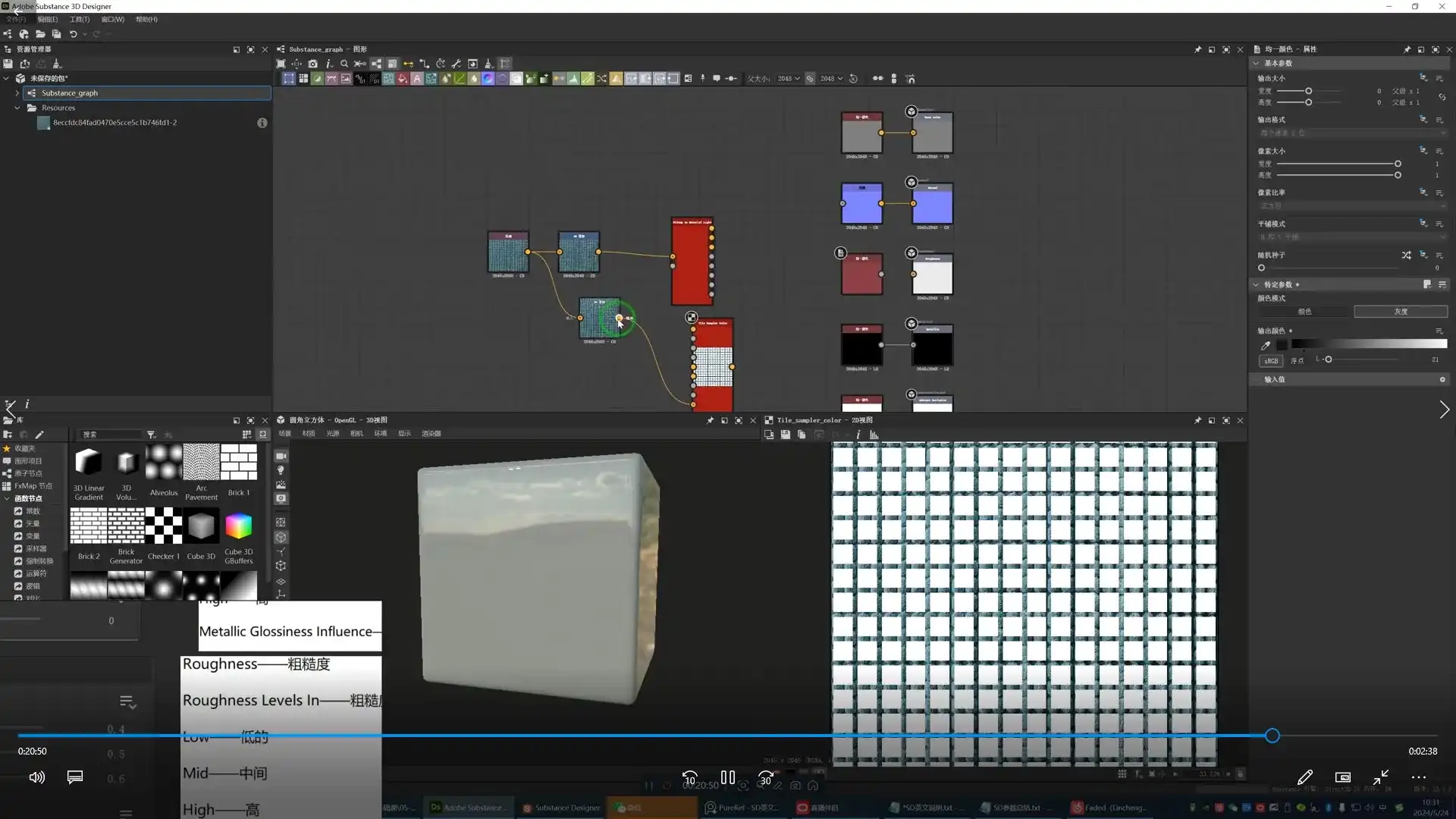Open the 环境 menu in 3D view
The width and height of the screenshot is (1456, 819).
tap(381, 434)
